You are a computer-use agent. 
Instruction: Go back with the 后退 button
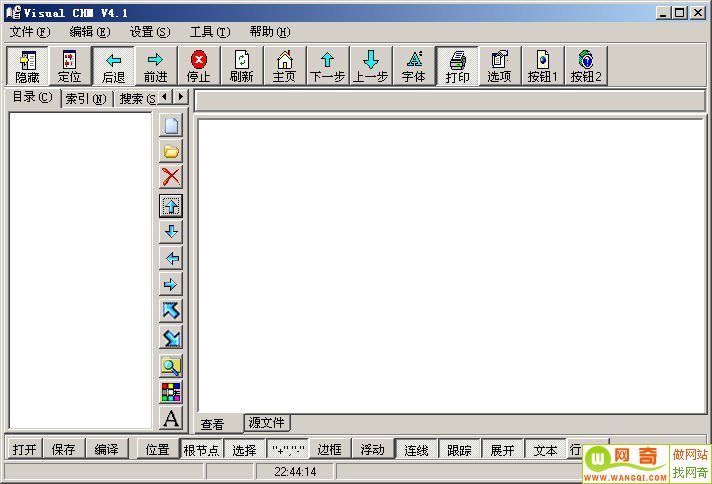coord(113,66)
